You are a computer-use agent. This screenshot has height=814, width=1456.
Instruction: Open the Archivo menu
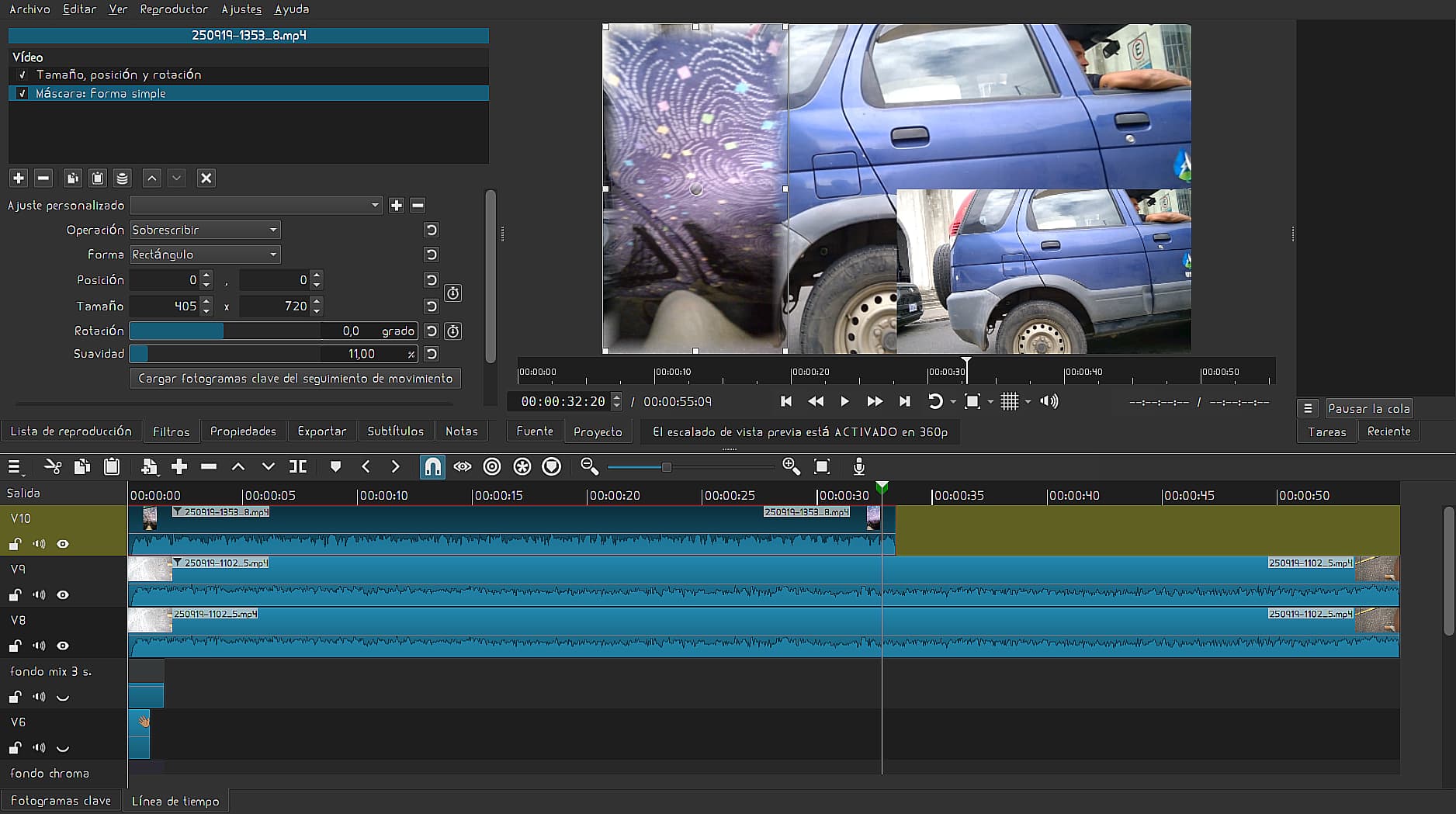click(29, 9)
